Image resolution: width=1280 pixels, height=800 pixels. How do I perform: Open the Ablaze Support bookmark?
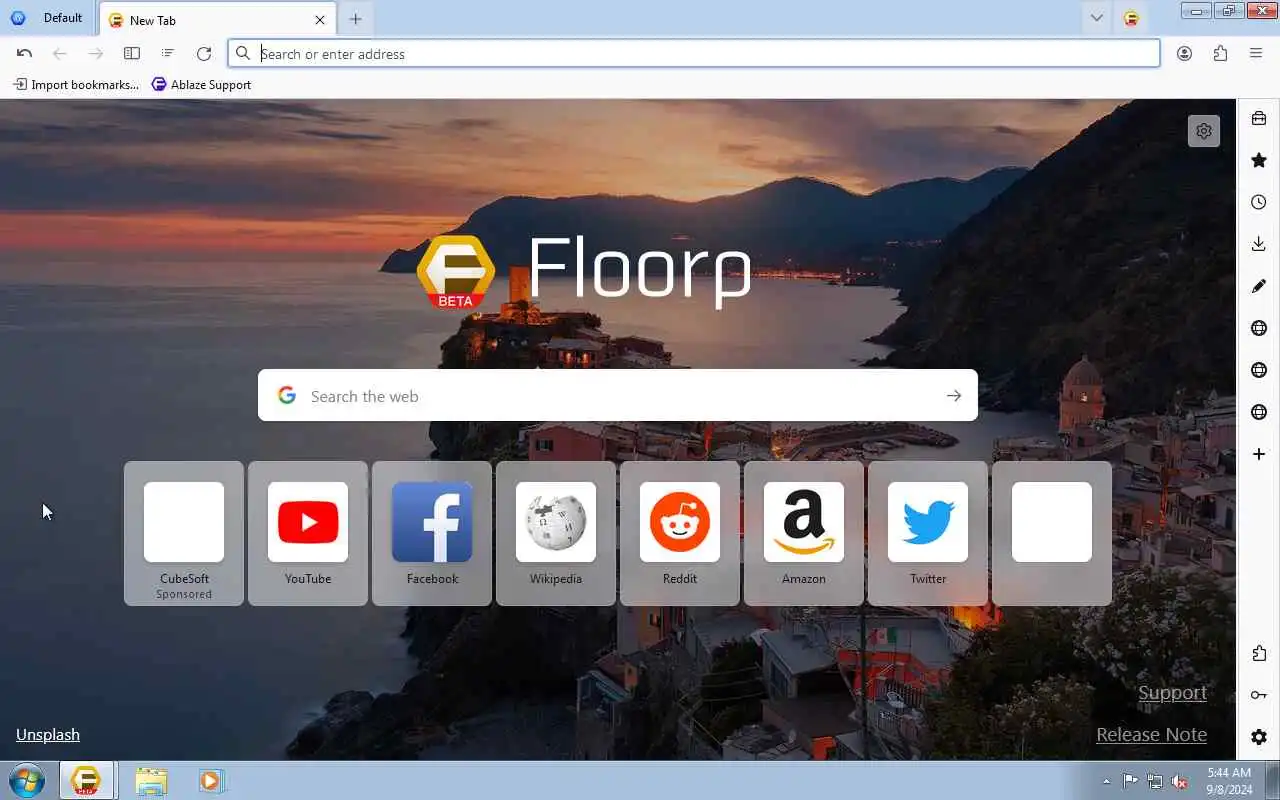[201, 84]
